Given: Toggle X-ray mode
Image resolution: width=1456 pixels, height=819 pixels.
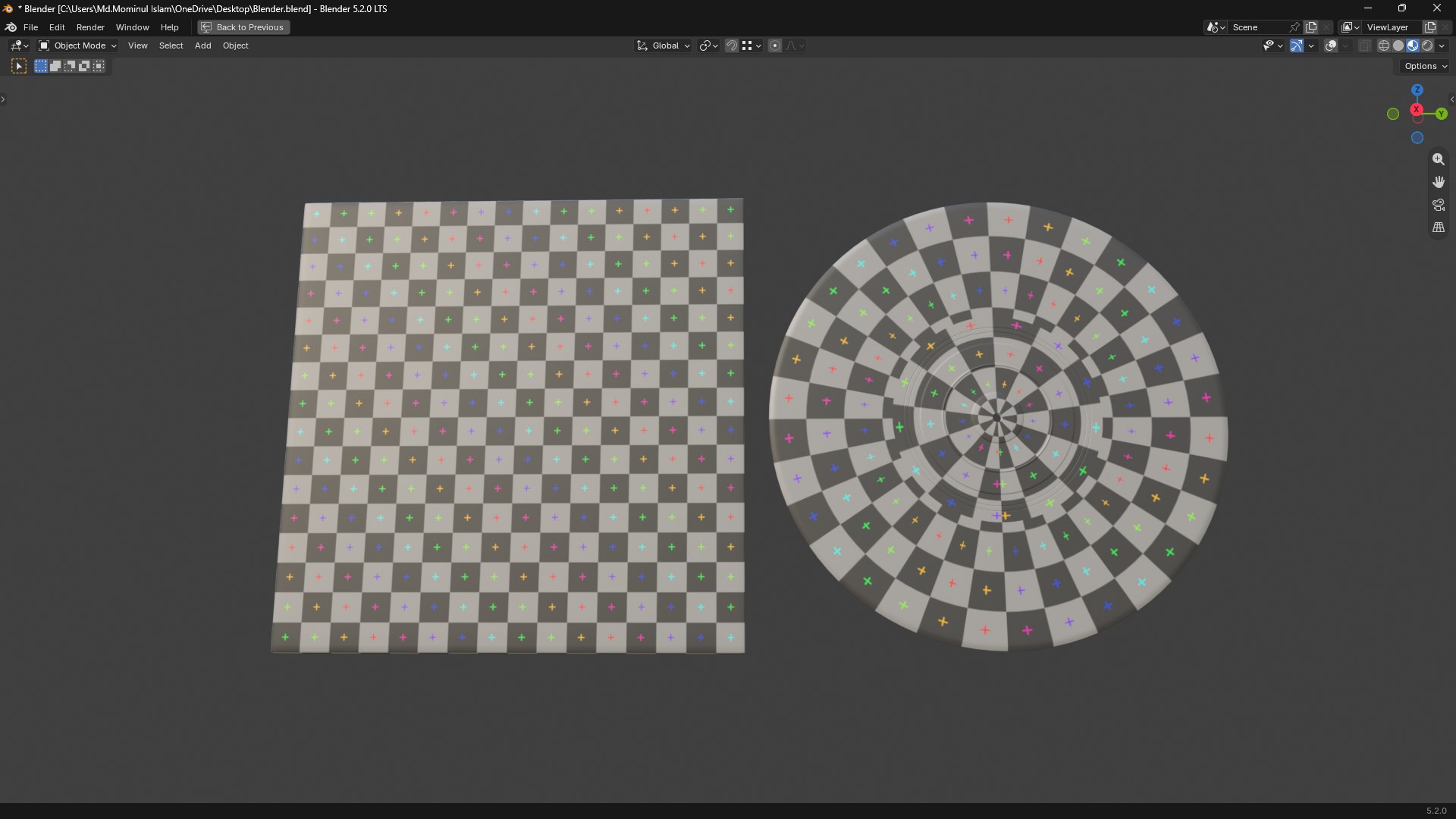Looking at the screenshot, I should pos(1364,46).
